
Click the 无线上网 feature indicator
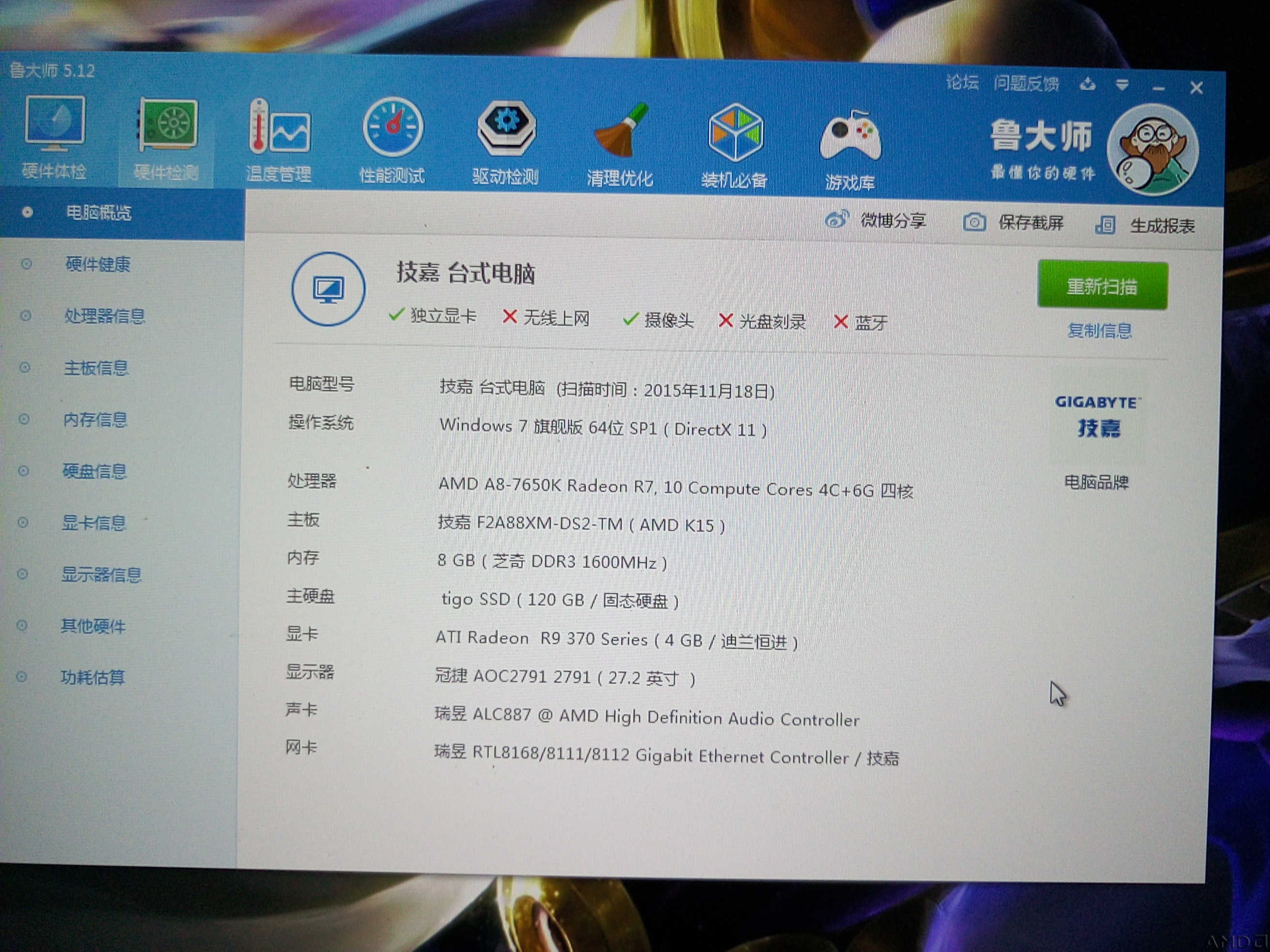click(546, 317)
